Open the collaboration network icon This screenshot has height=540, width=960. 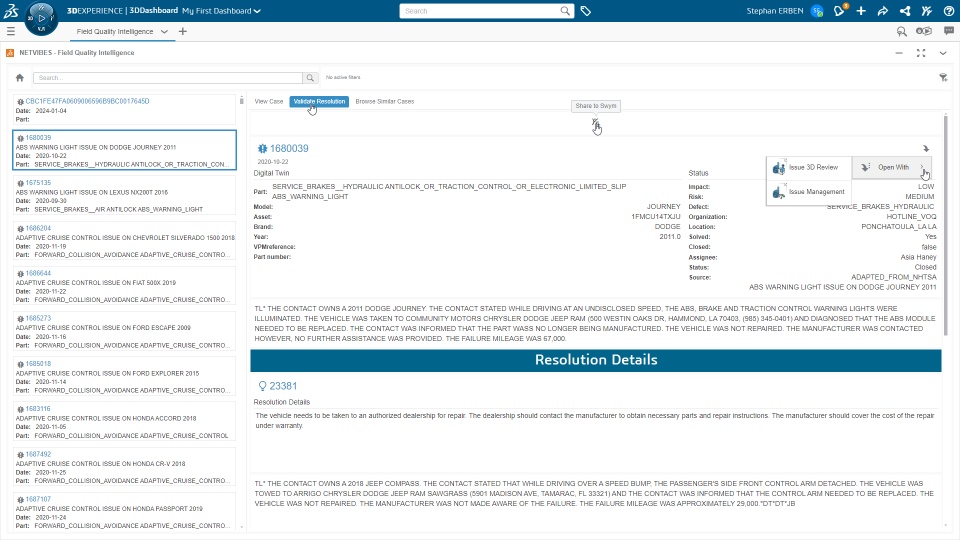(x=905, y=11)
